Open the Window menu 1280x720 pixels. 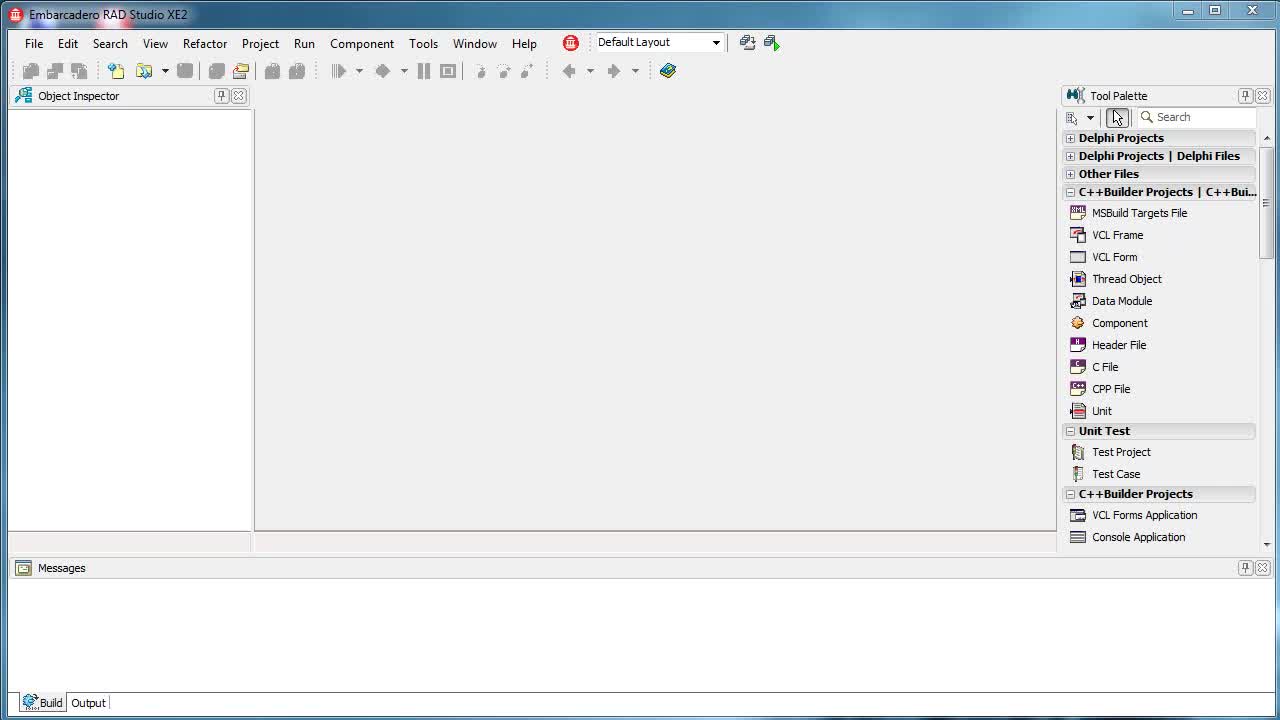click(475, 43)
